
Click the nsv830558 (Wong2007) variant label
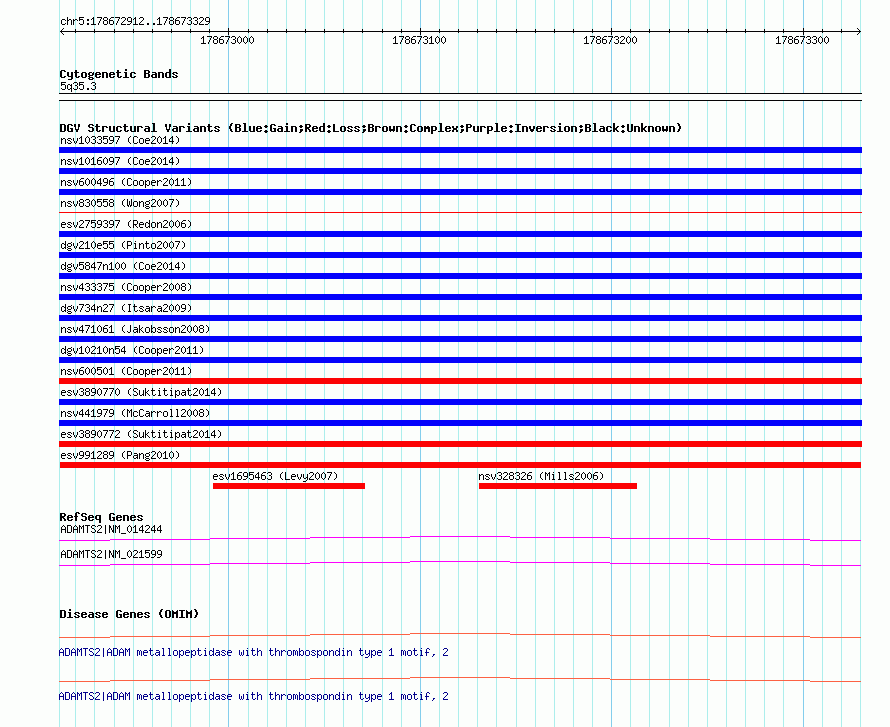[120, 203]
